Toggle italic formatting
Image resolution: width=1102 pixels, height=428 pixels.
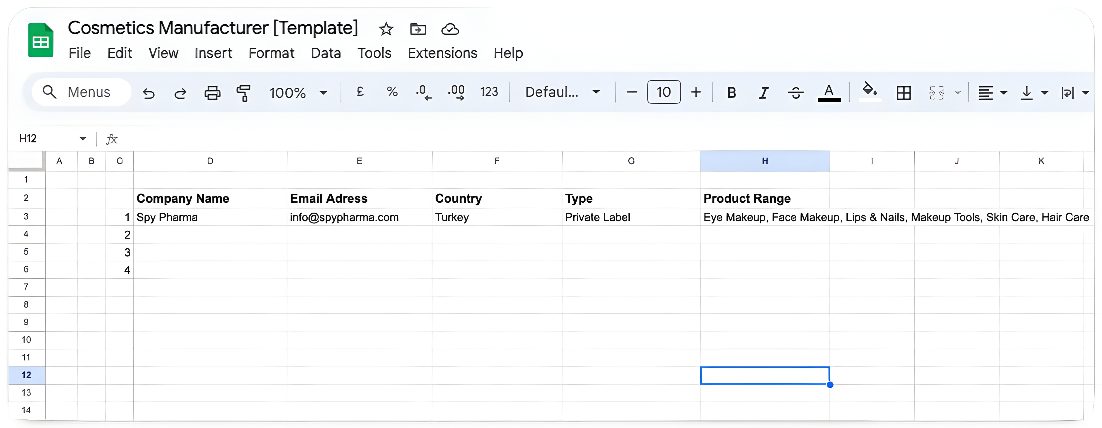[x=763, y=93]
